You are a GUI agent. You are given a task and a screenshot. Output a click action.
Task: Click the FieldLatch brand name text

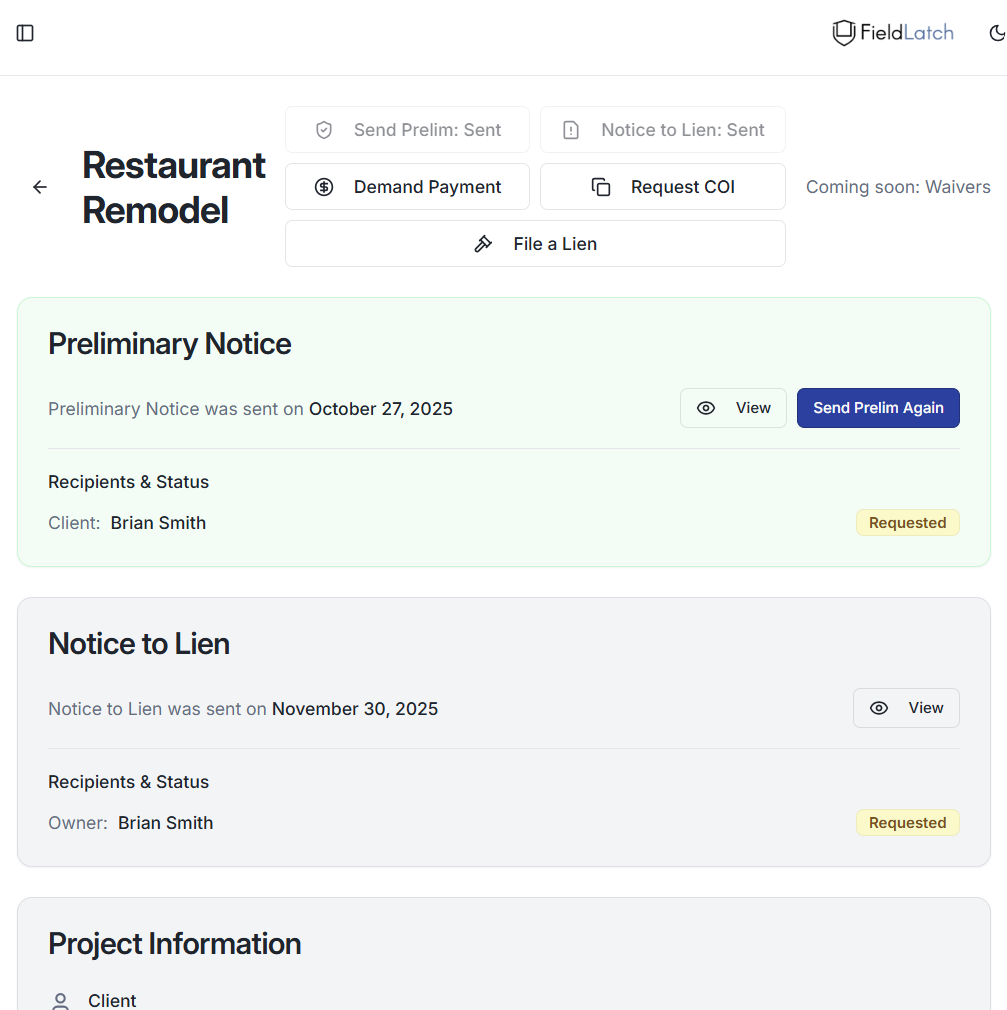coord(906,33)
